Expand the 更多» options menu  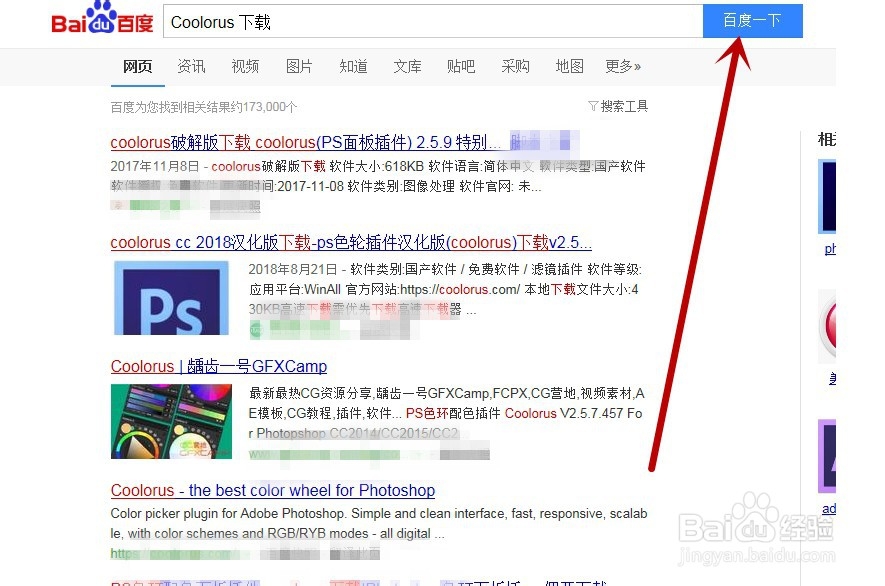[x=622, y=66]
